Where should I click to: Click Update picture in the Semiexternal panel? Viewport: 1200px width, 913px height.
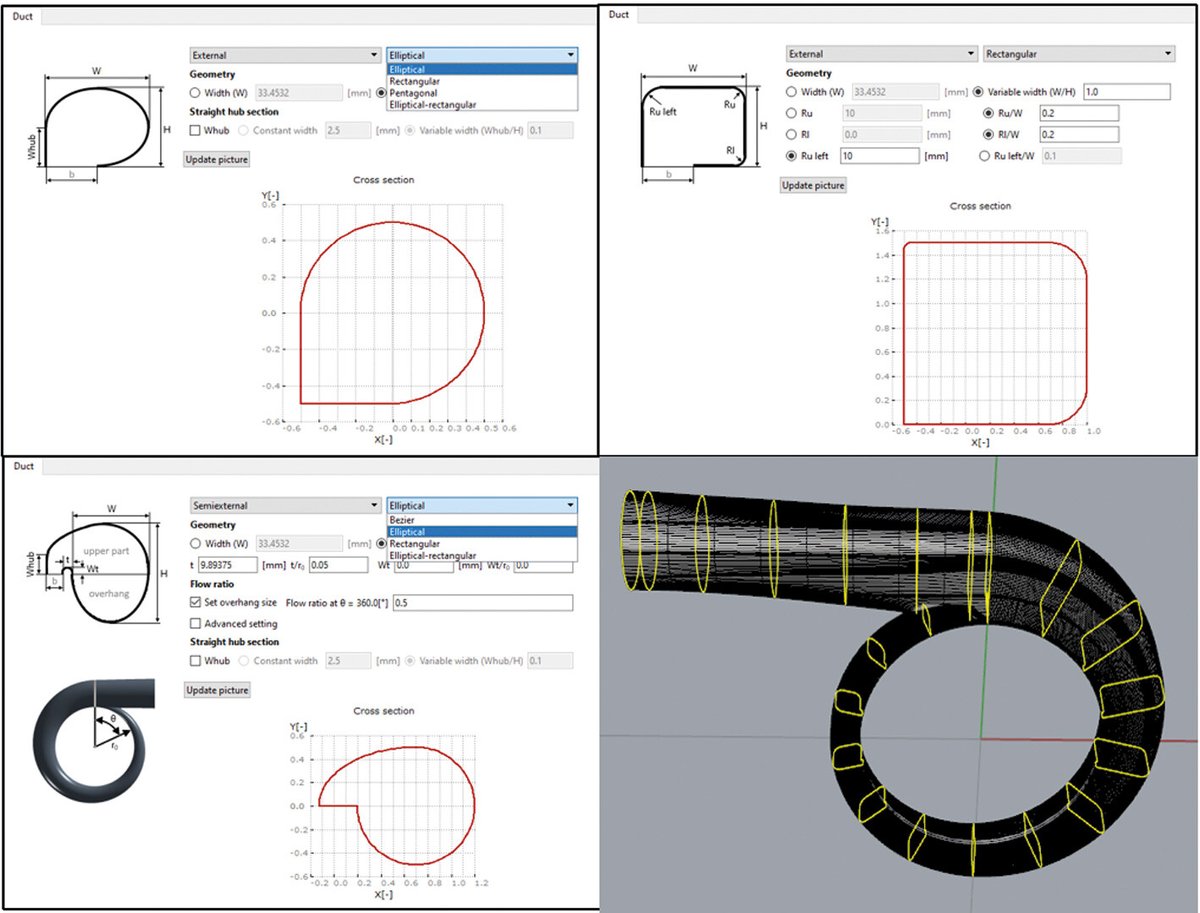215,690
